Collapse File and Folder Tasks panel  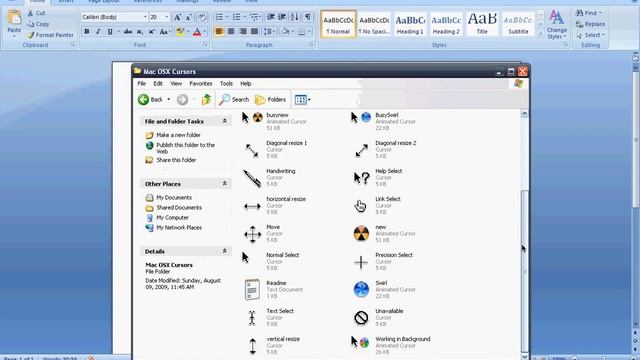point(224,121)
